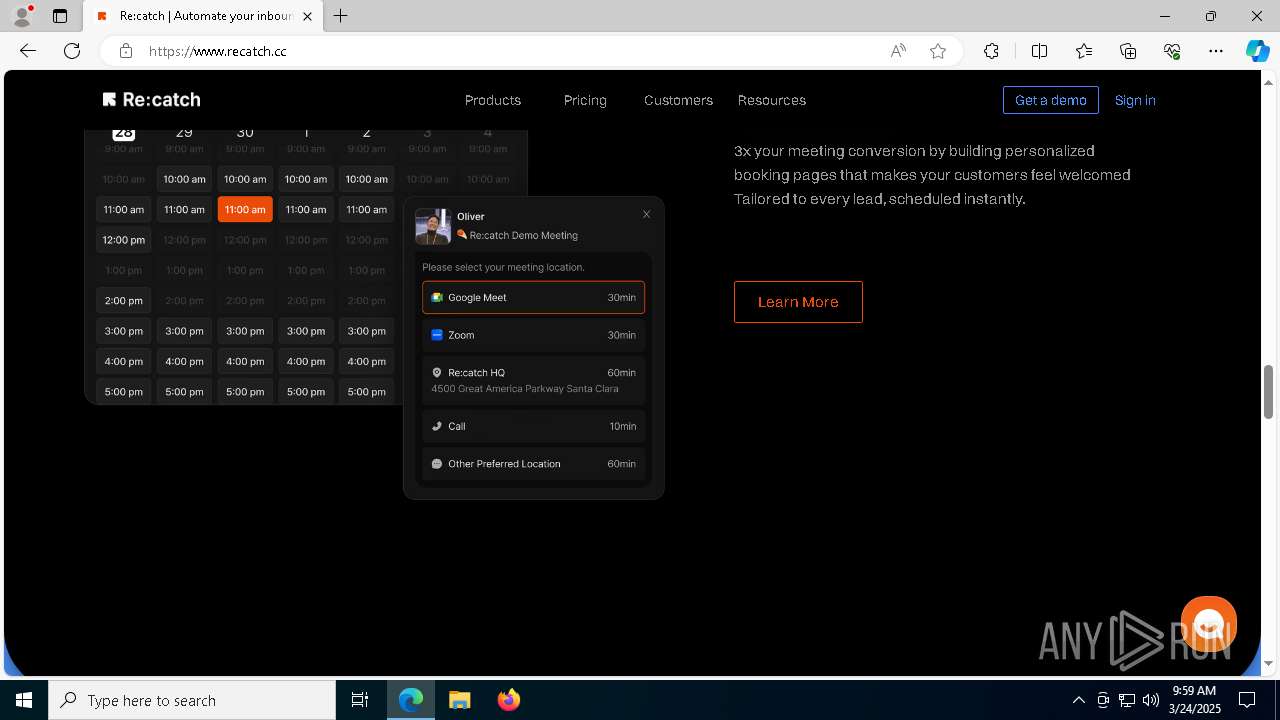The width and height of the screenshot is (1280, 720).
Task: Select 2:00 pm slot under 28
Action: pos(124,300)
